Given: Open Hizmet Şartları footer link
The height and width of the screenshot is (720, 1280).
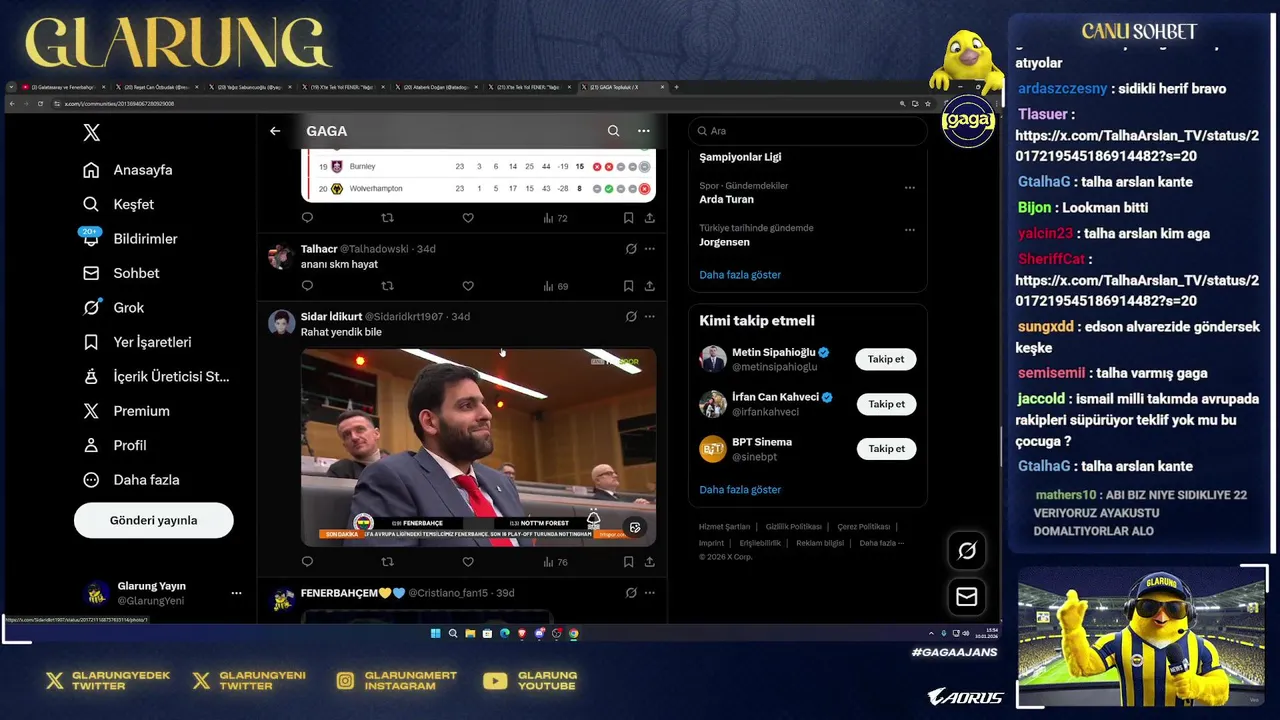Looking at the screenshot, I should tap(724, 527).
